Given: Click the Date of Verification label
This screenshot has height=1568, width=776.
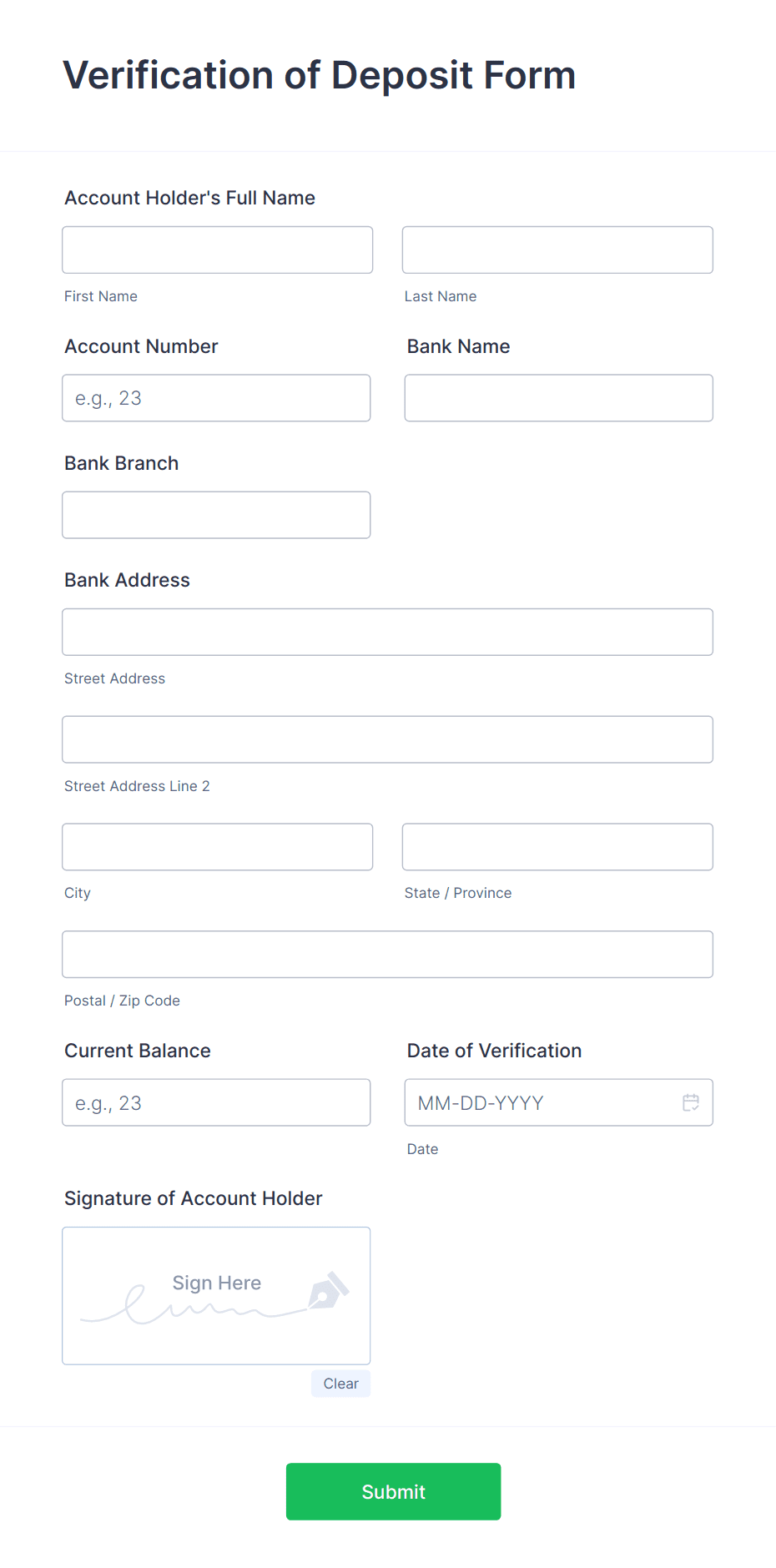Looking at the screenshot, I should [494, 1051].
